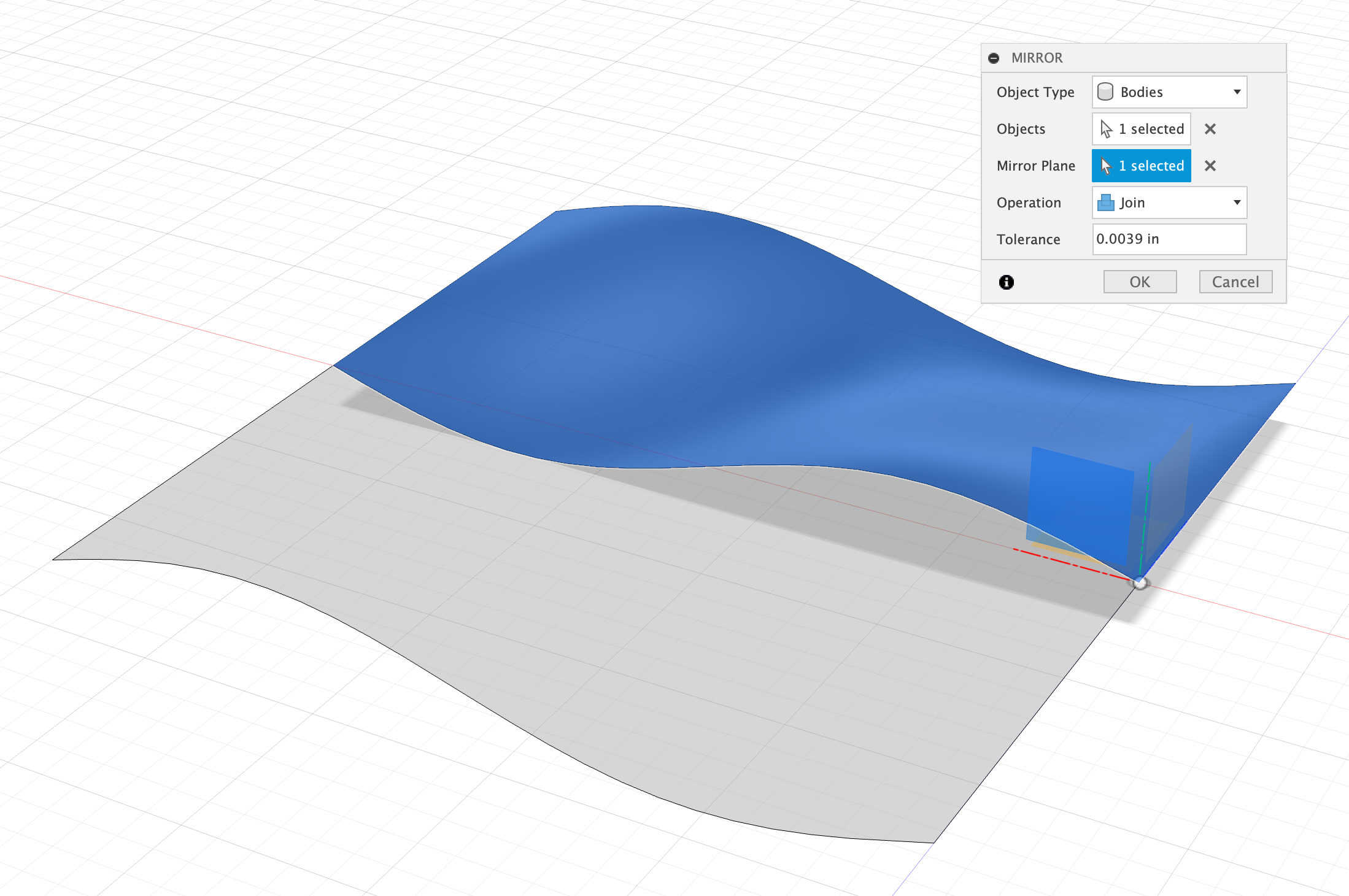Click the X icon beside Mirror Plane
Image resolution: width=1349 pixels, height=896 pixels.
click(x=1210, y=166)
